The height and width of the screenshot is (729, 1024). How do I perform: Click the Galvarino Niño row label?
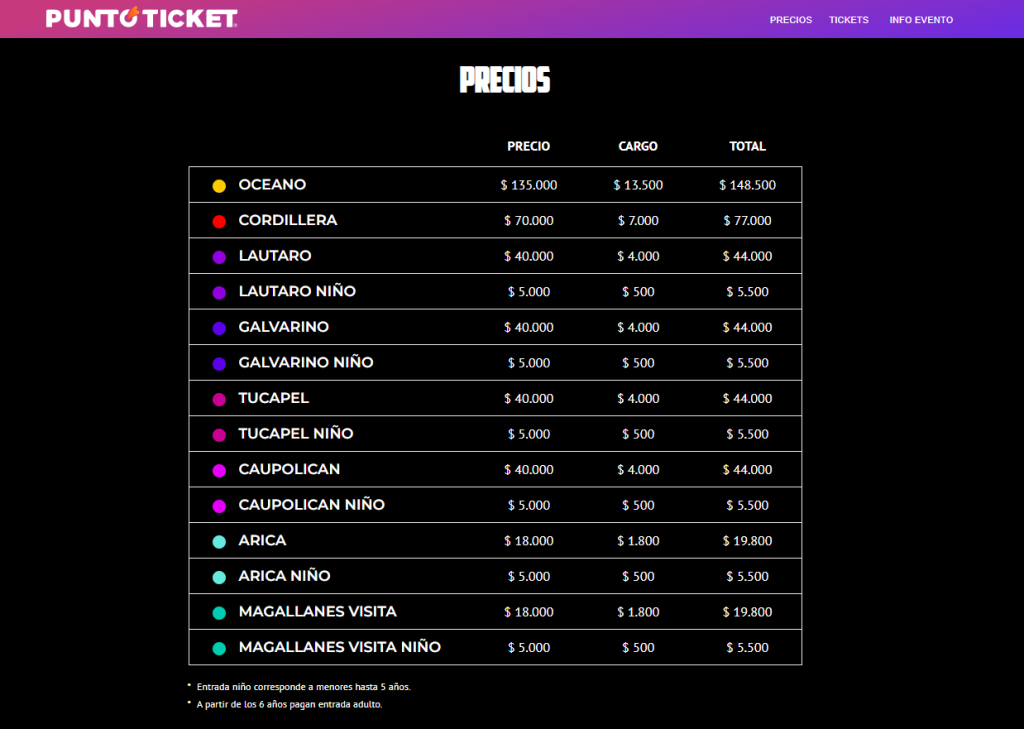306,362
